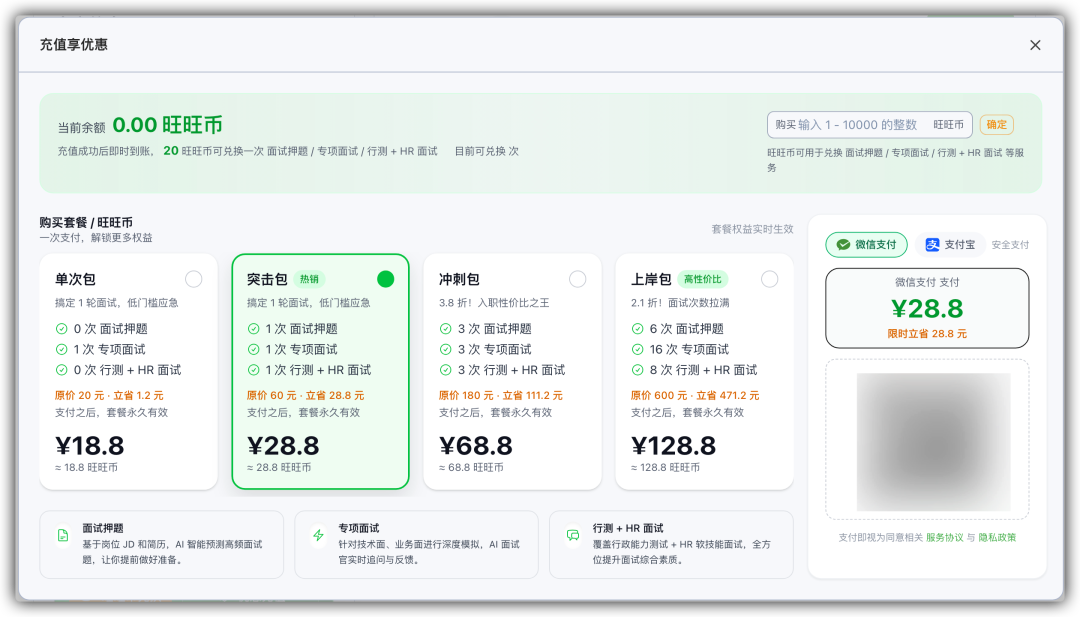The image size is (1080, 617).
Task: Select the 冲刺包 package radio button
Action: click(578, 279)
